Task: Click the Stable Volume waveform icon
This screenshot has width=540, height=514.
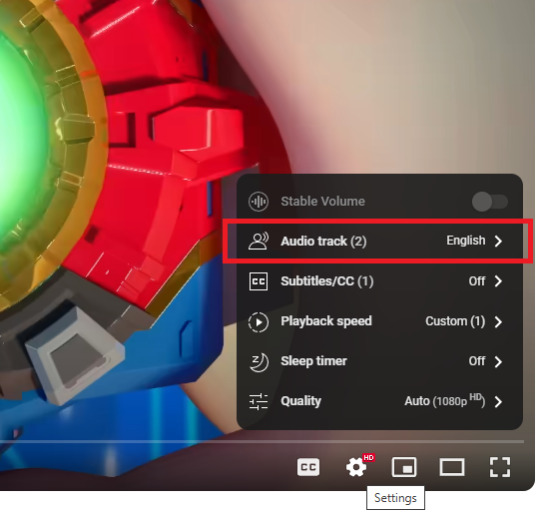Action: click(x=258, y=201)
